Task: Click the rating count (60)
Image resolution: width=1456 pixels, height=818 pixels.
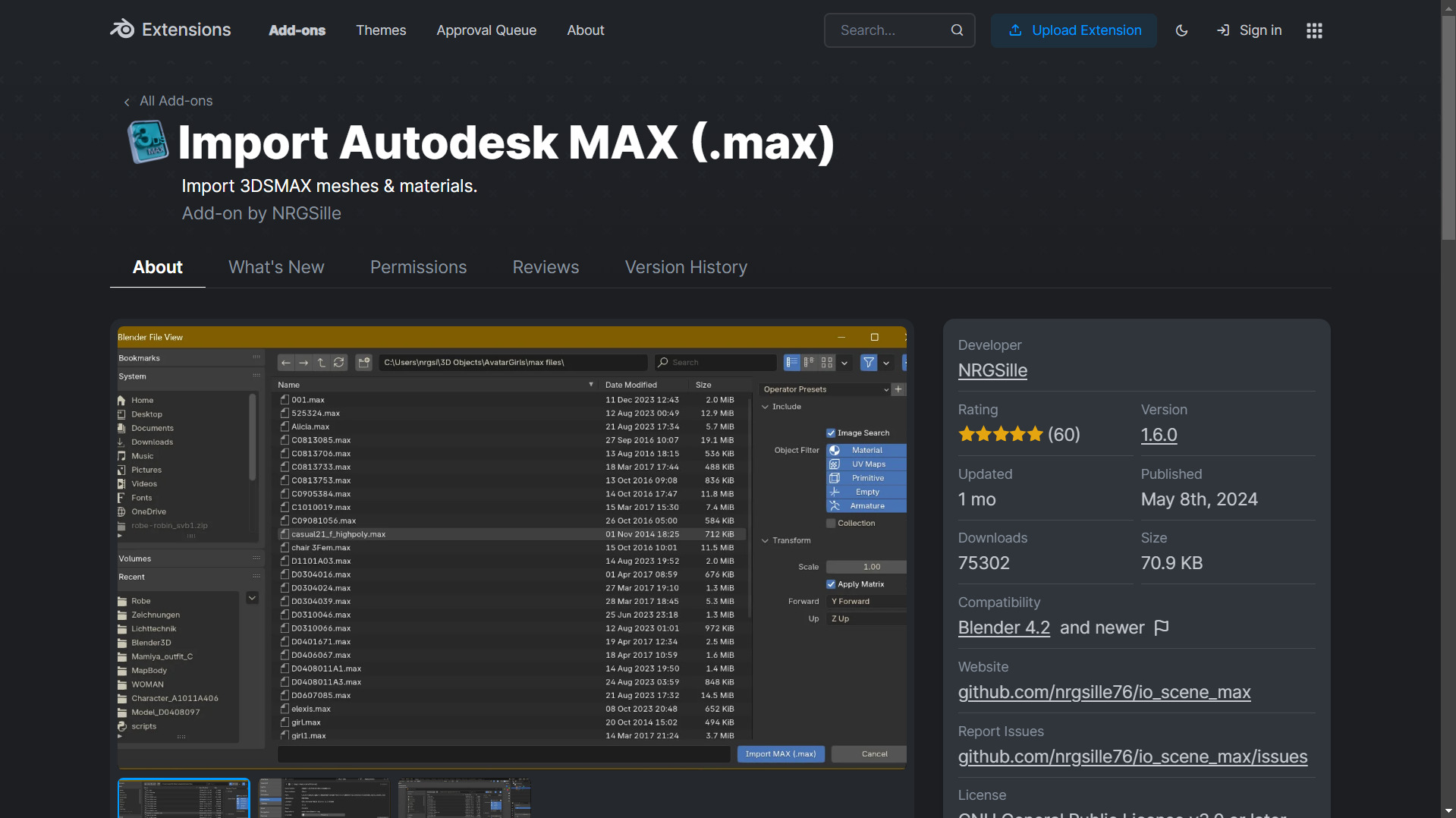Action: pyautogui.click(x=1064, y=435)
